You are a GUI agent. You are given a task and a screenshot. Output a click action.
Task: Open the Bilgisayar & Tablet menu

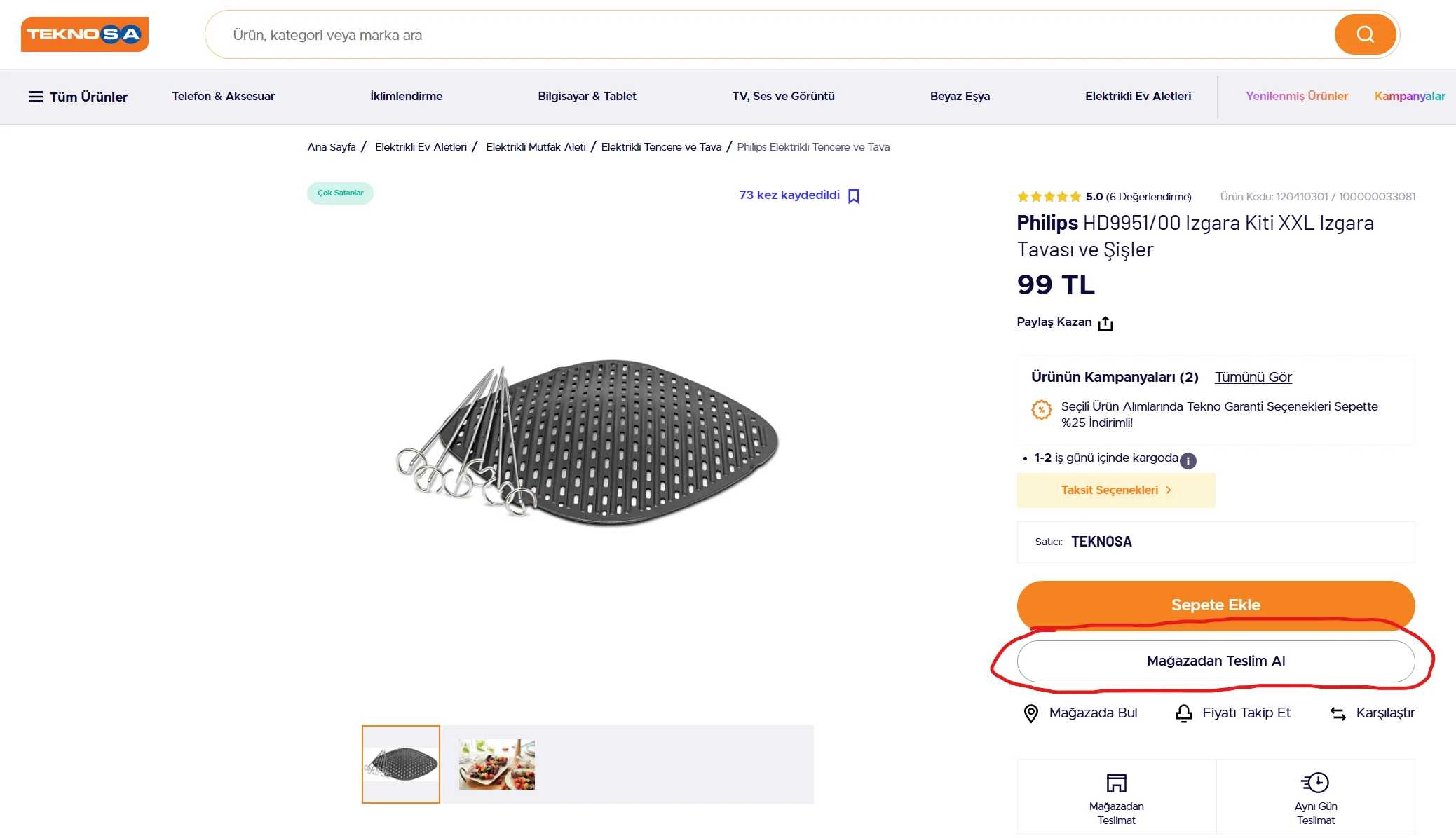[587, 96]
